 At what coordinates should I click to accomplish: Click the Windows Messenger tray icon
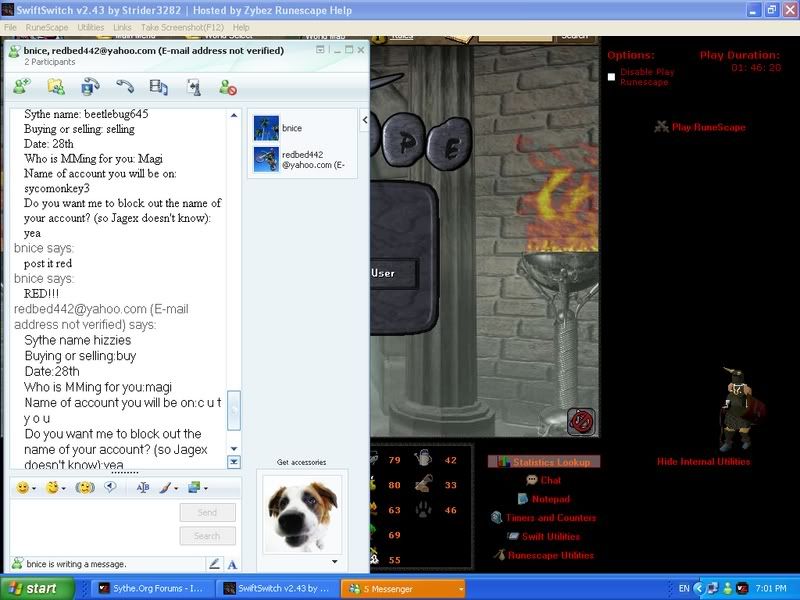point(727,588)
